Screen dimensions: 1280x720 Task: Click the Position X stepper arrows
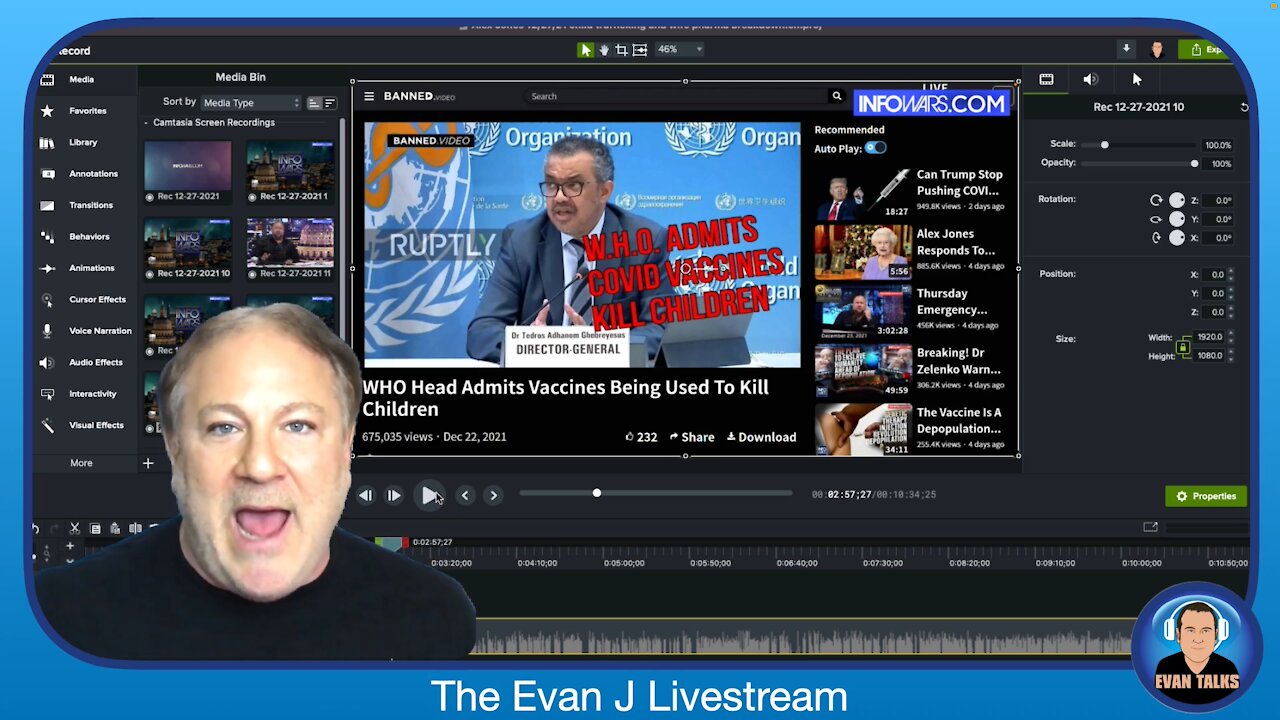click(1230, 274)
